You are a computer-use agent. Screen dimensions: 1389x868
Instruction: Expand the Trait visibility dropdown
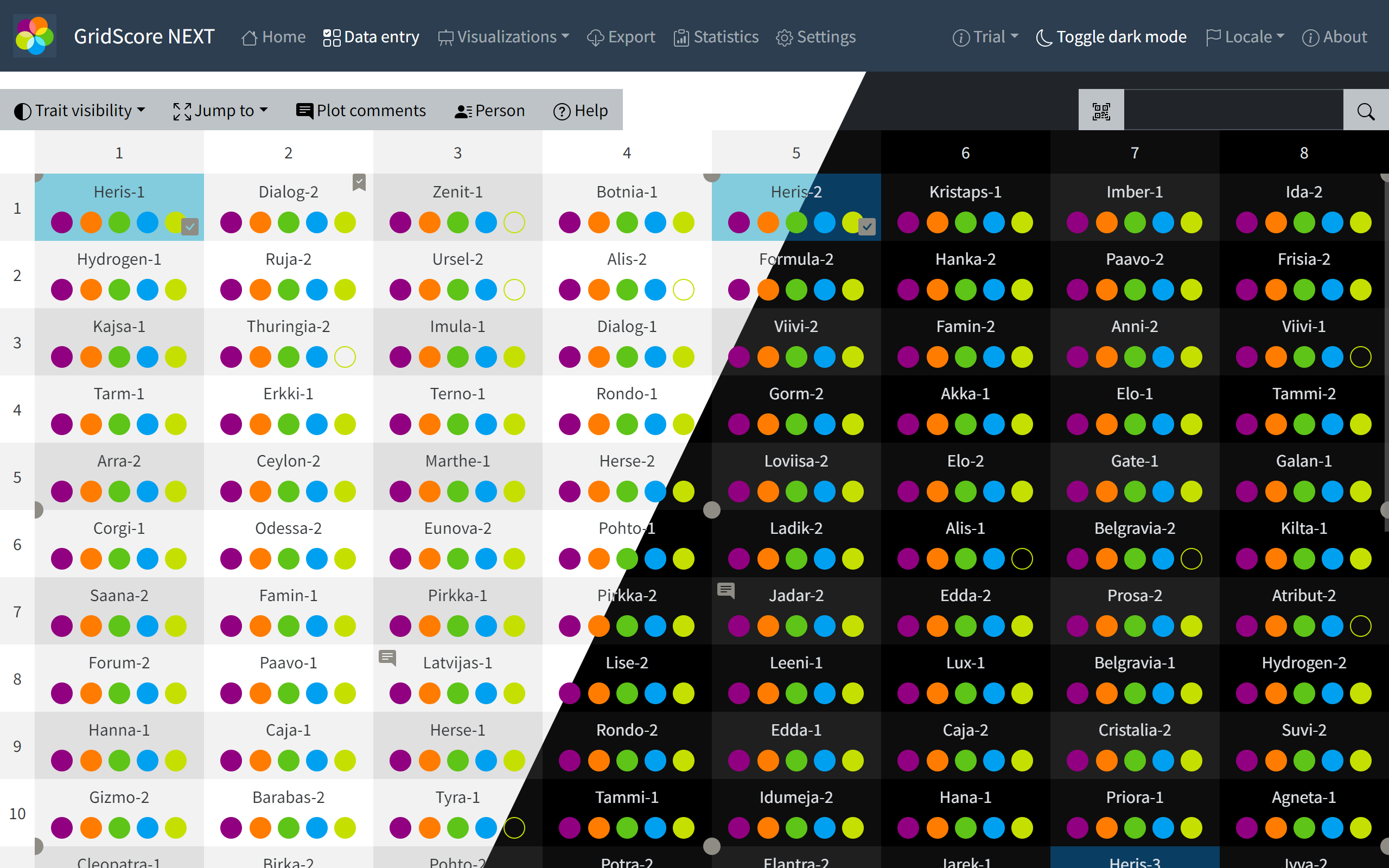tap(79, 111)
